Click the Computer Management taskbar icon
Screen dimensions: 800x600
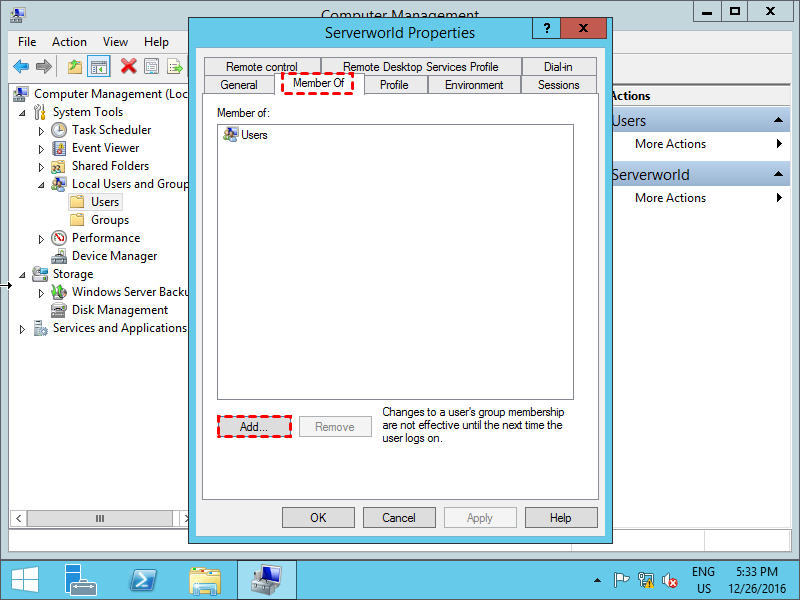[x=266, y=580]
